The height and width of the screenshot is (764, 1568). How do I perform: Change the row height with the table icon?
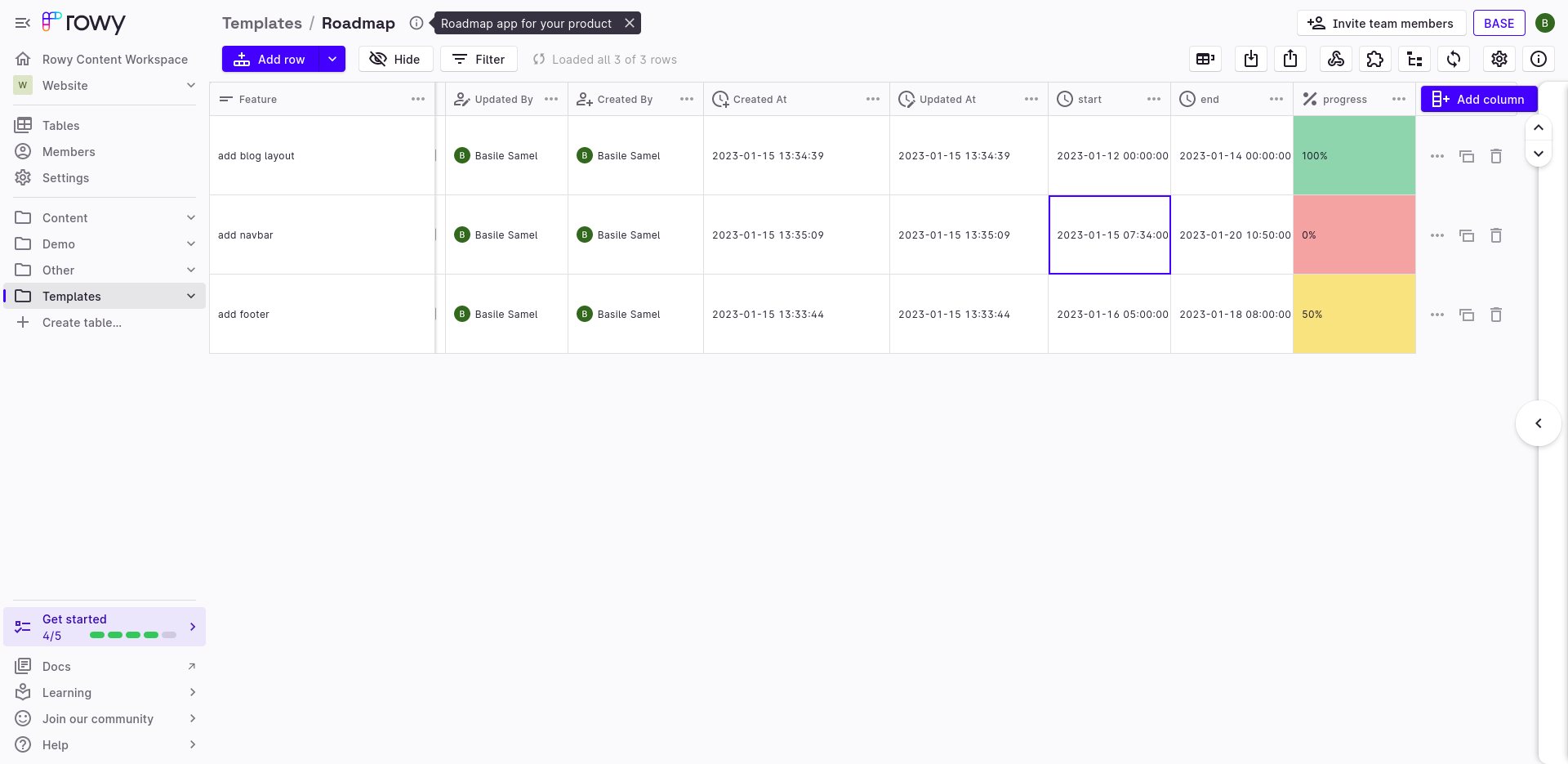click(1205, 59)
